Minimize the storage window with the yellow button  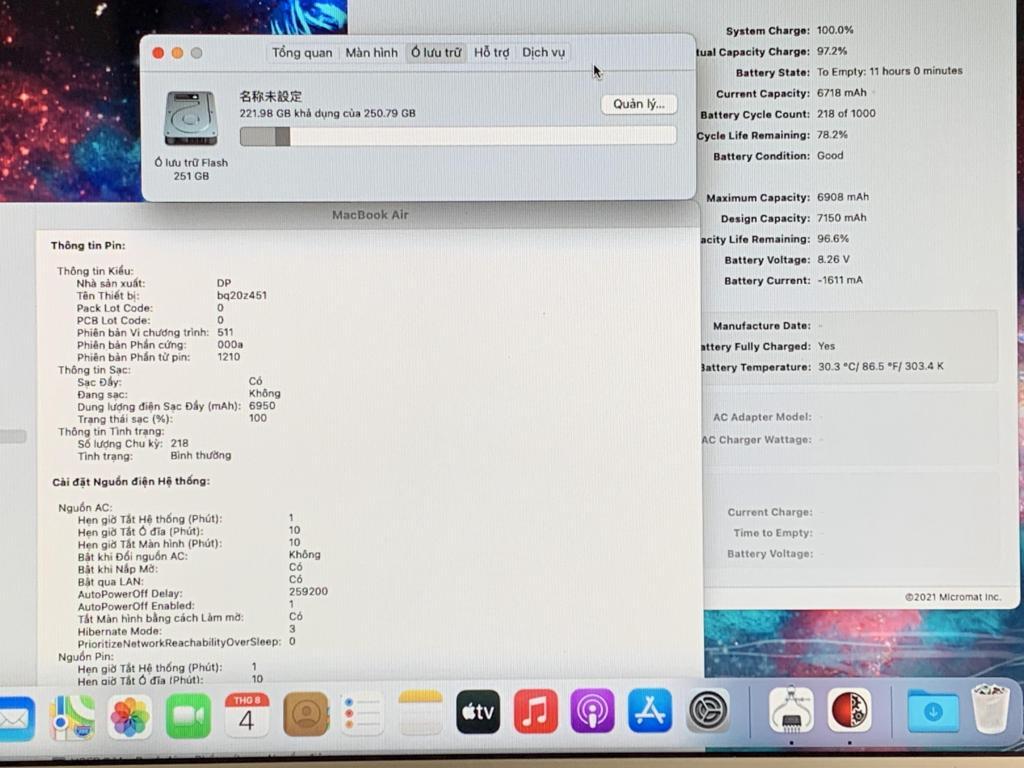point(178,53)
